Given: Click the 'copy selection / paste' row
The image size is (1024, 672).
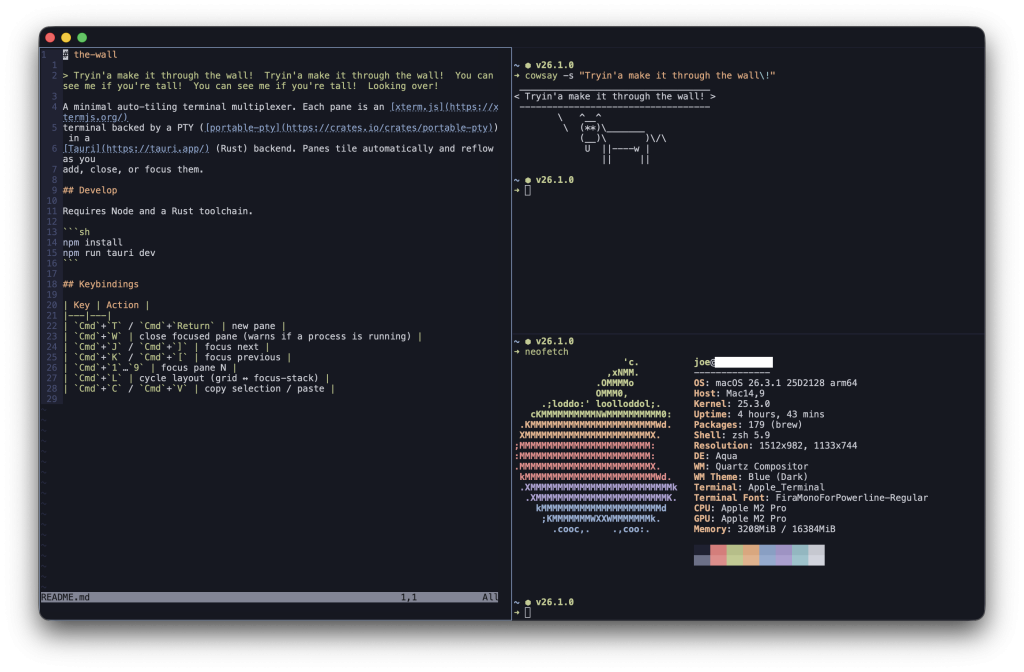Looking at the screenshot, I should click(x=199, y=389).
